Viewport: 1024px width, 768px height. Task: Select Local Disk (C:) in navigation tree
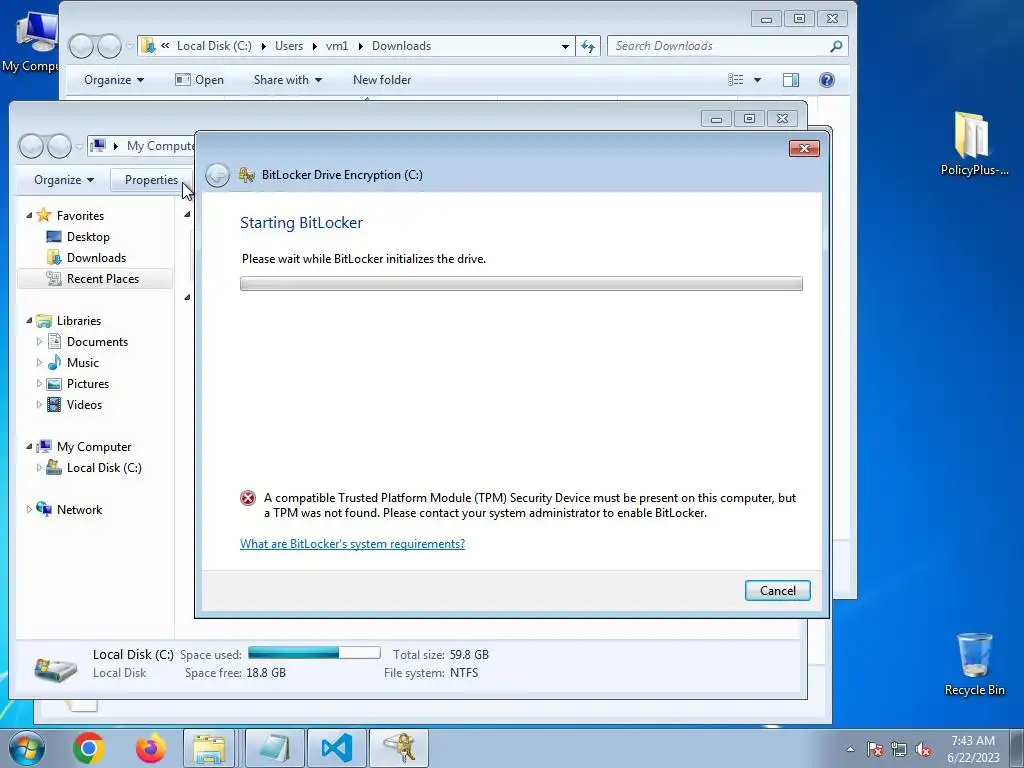[104, 468]
